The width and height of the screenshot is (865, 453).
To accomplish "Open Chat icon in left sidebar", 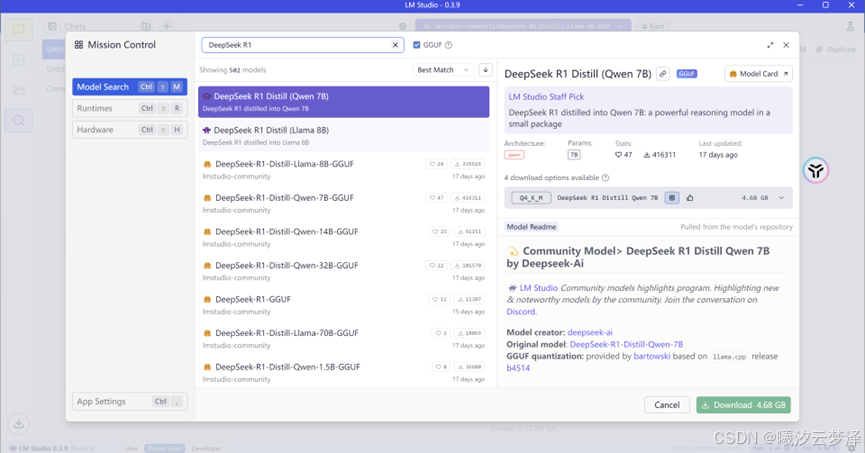I will point(18,29).
